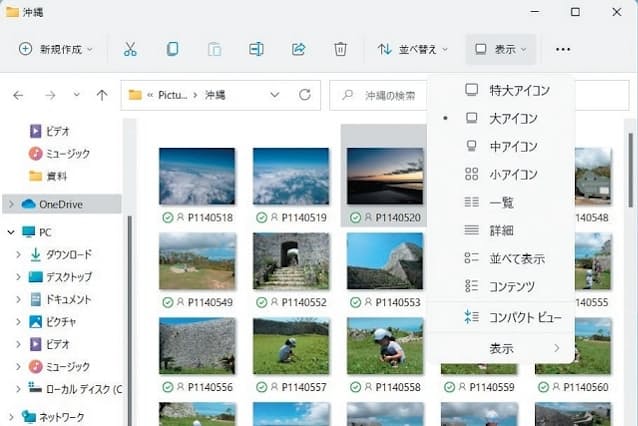
Task: Click the Rename icon in toolbar
Action: (x=256, y=49)
